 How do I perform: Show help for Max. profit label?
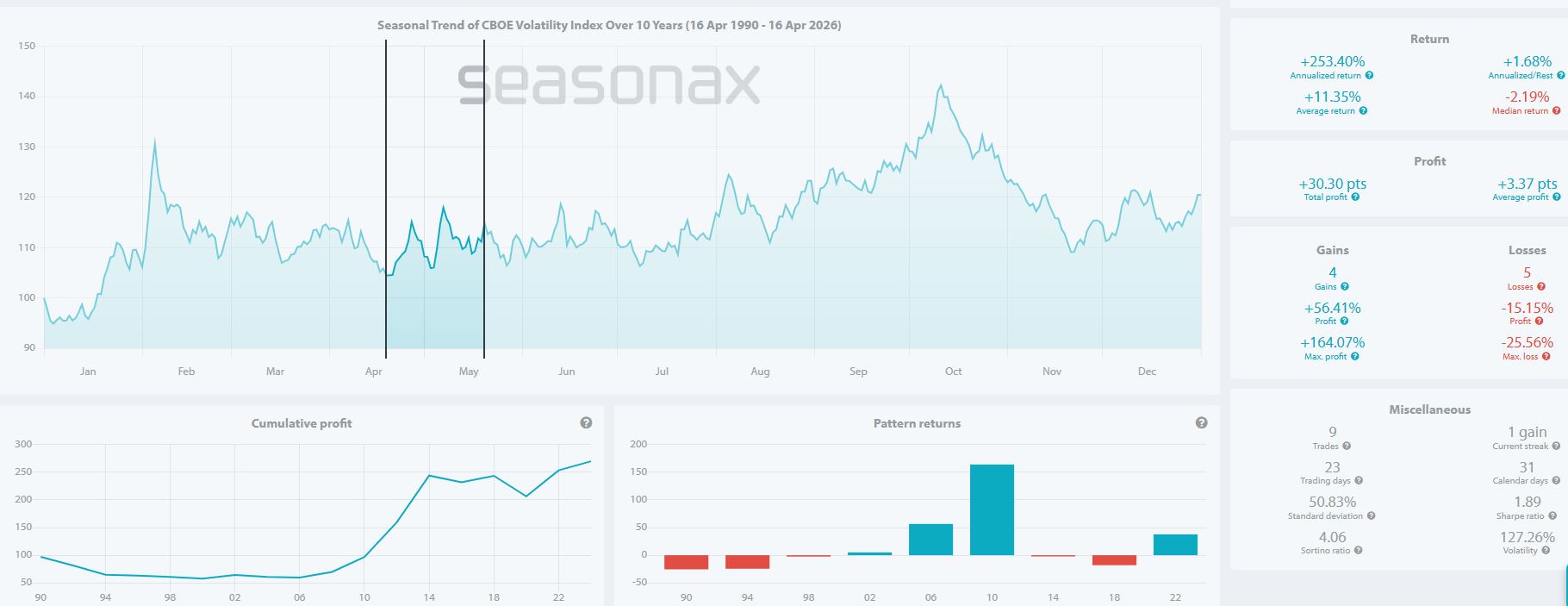tap(1354, 357)
